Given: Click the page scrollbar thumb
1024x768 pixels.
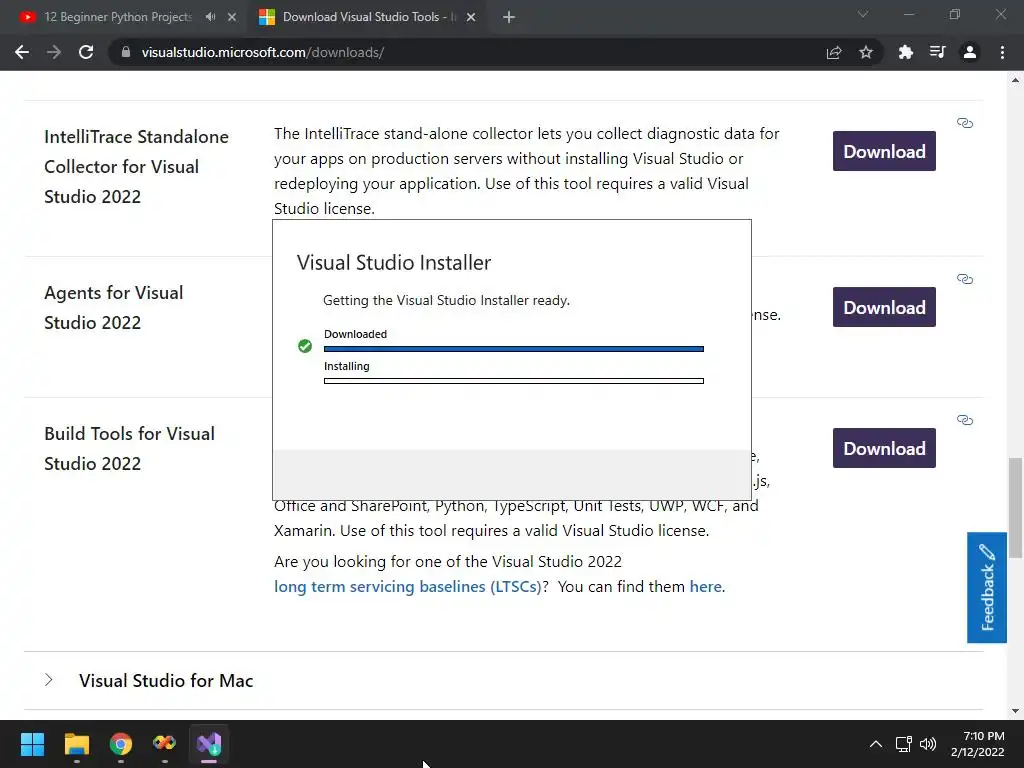Looking at the screenshot, I should tap(1015, 508).
